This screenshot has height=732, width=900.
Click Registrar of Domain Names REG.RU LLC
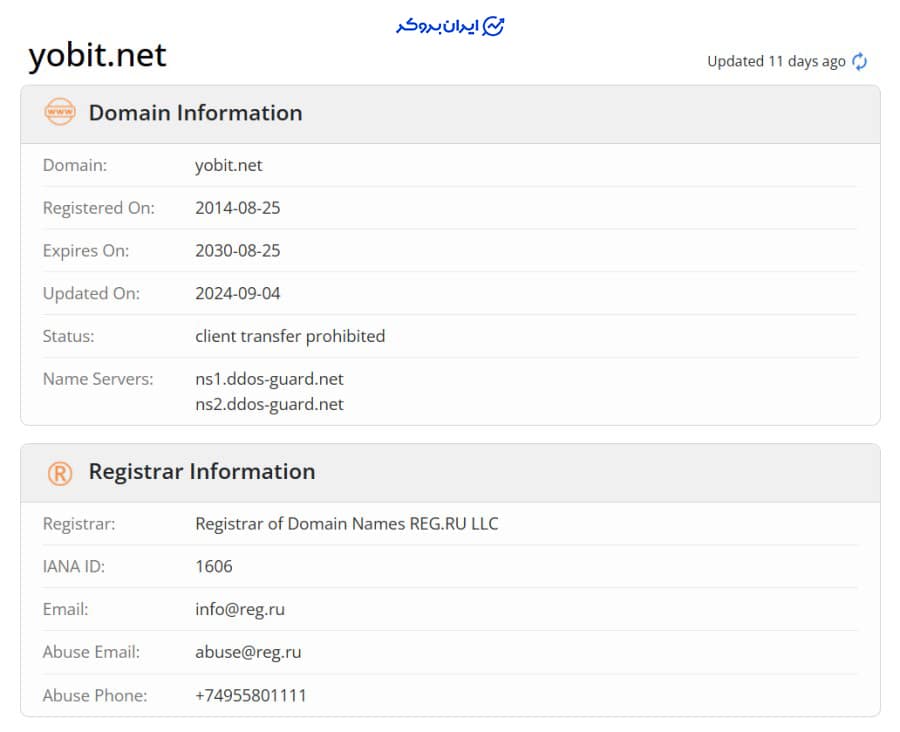point(346,524)
